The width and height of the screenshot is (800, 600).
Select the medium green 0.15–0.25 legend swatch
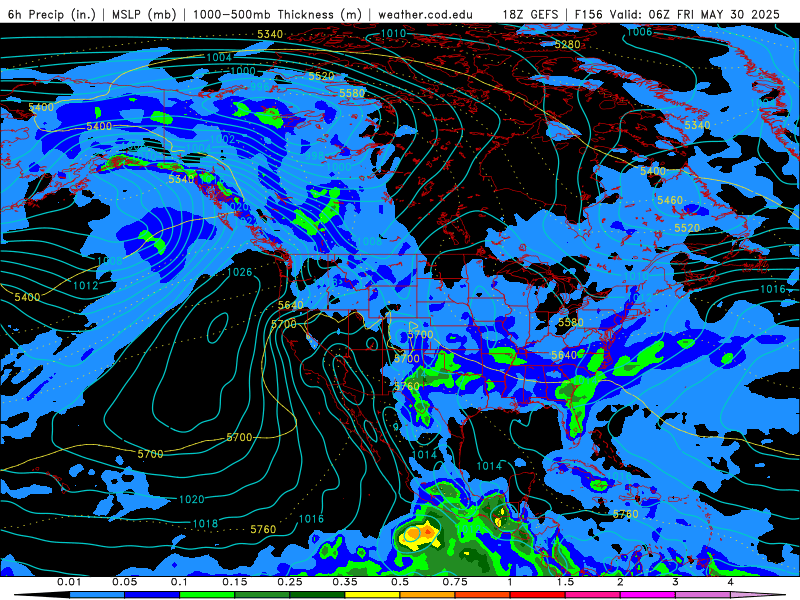tap(262, 595)
